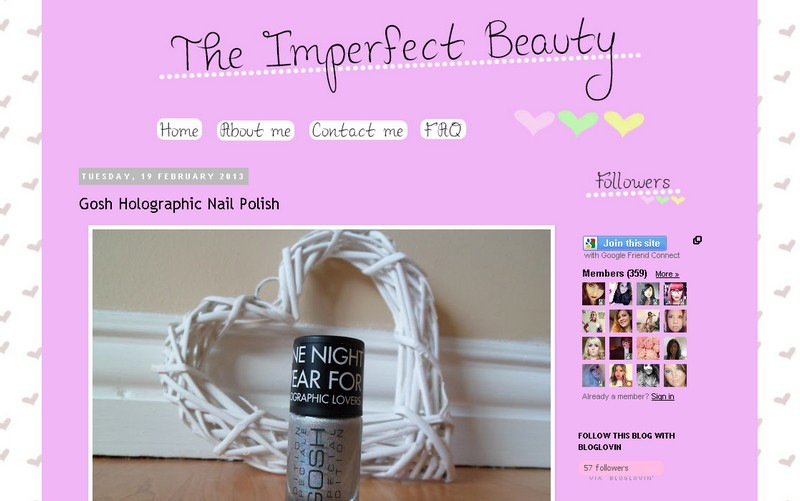800x501 pixels.
Task: Open the last member avatar in top row
Action: (675, 294)
